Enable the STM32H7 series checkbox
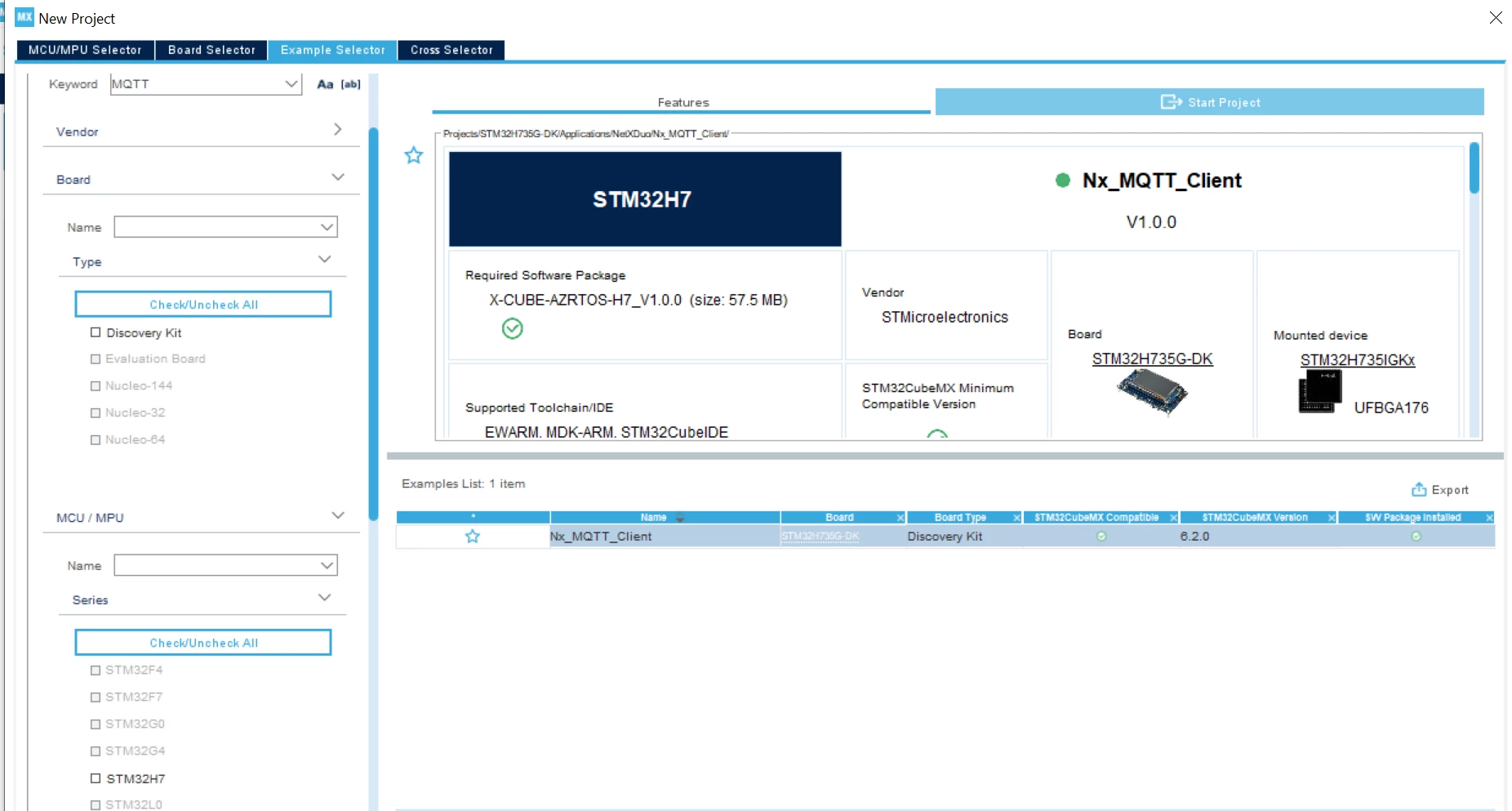This screenshot has width=1512, height=811. (x=96, y=778)
